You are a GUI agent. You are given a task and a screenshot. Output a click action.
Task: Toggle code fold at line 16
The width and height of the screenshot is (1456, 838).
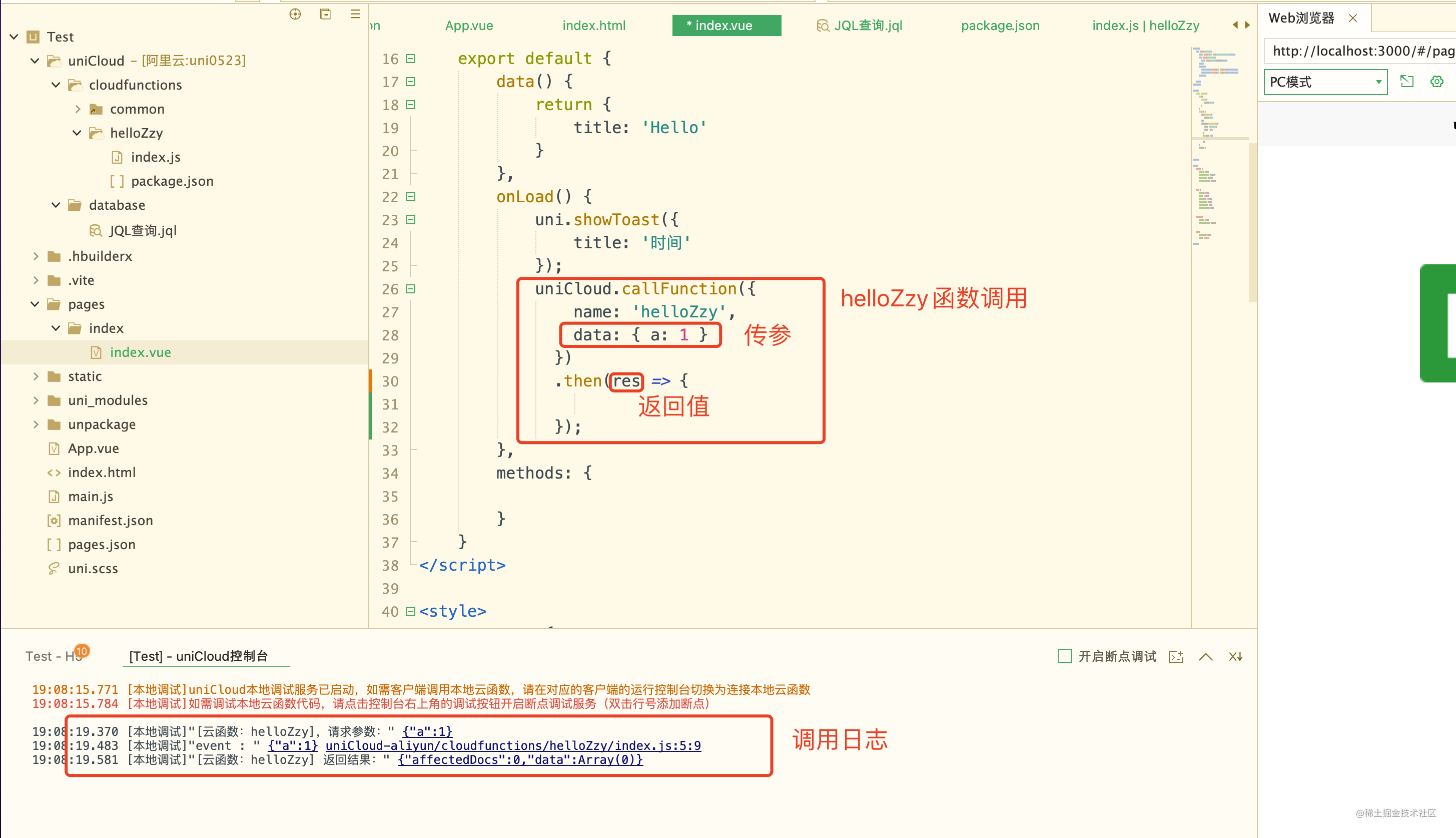point(411,58)
